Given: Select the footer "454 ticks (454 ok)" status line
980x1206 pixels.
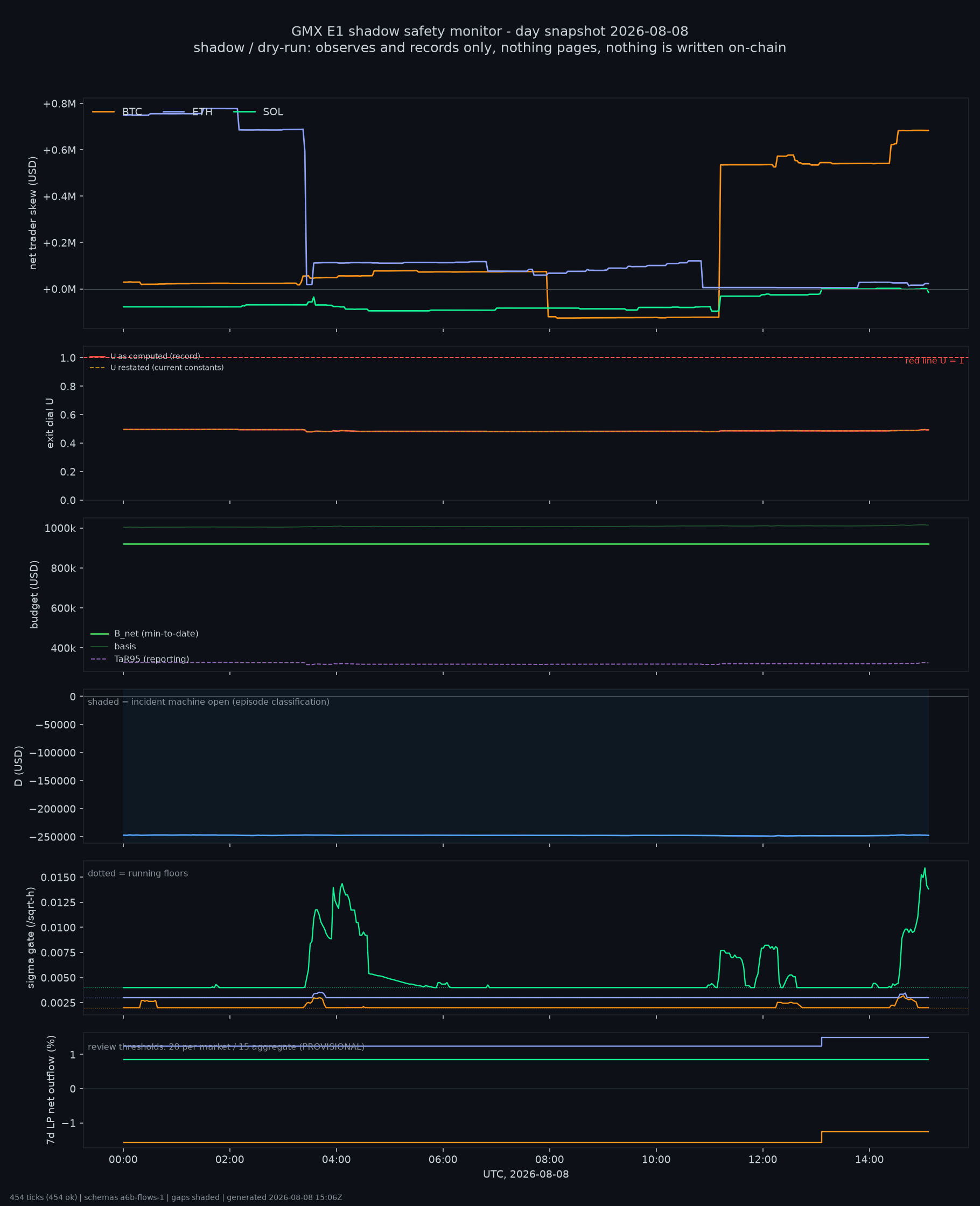Looking at the screenshot, I should tap(176, 1197).
